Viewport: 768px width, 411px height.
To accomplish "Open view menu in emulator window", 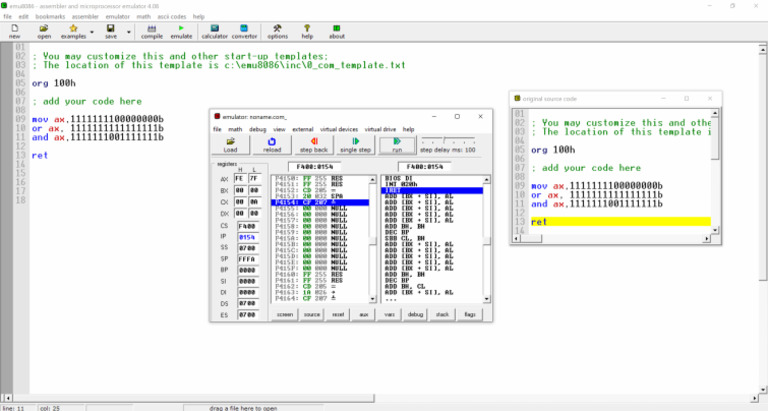I will point(279,129).
